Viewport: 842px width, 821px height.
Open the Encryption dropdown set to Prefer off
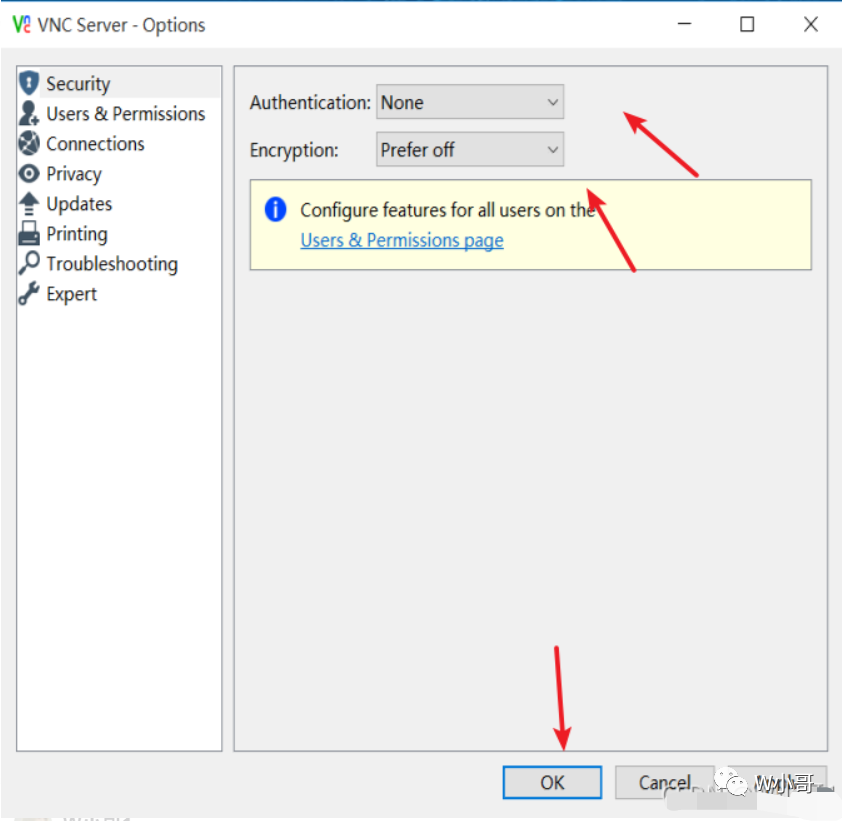470,149
